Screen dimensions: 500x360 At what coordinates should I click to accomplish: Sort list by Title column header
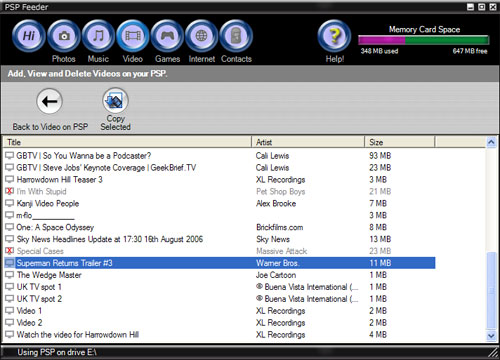coord(127,142)
